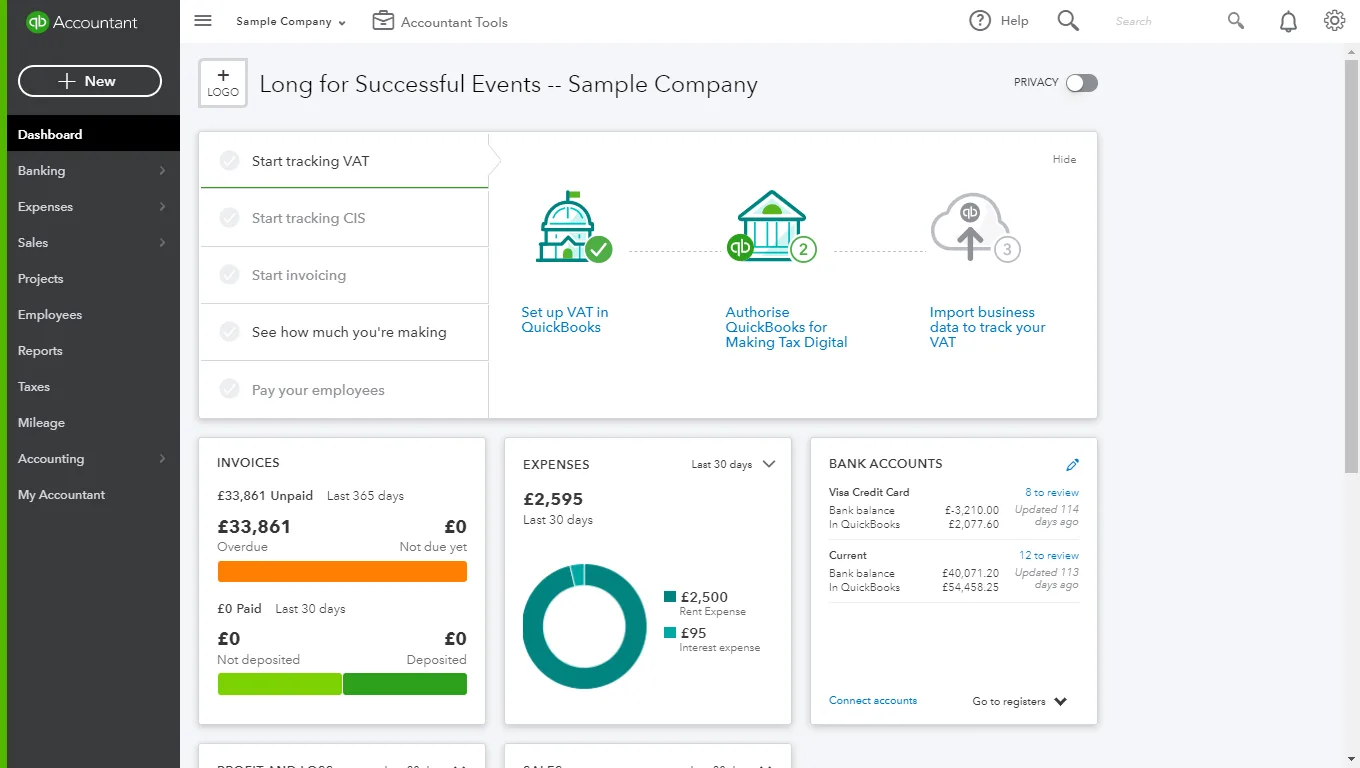Image resolution: width=1360 pixels, height=768 pixels.
Task: Review 12 Current account transactions
Action: [1049, 556]
